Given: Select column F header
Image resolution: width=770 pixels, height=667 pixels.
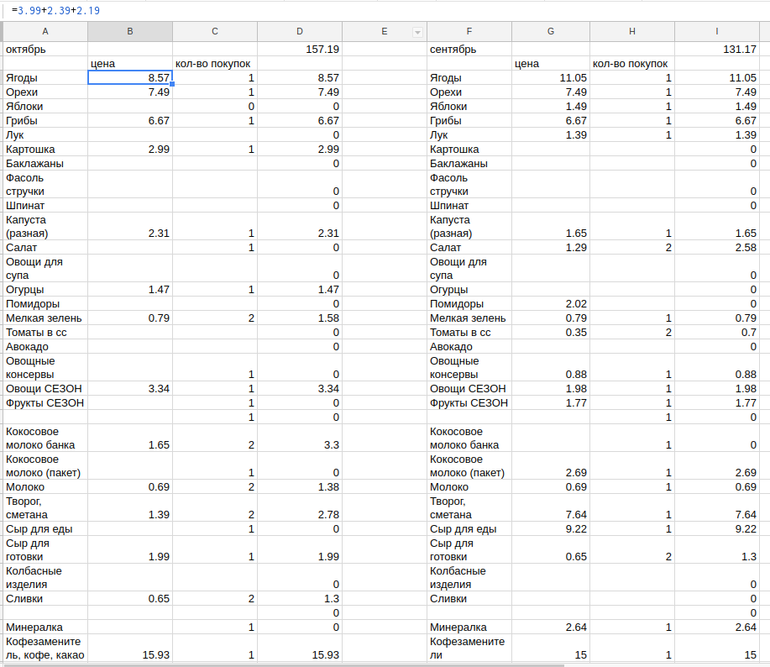Looking at the screenshot, I should 469,33.
